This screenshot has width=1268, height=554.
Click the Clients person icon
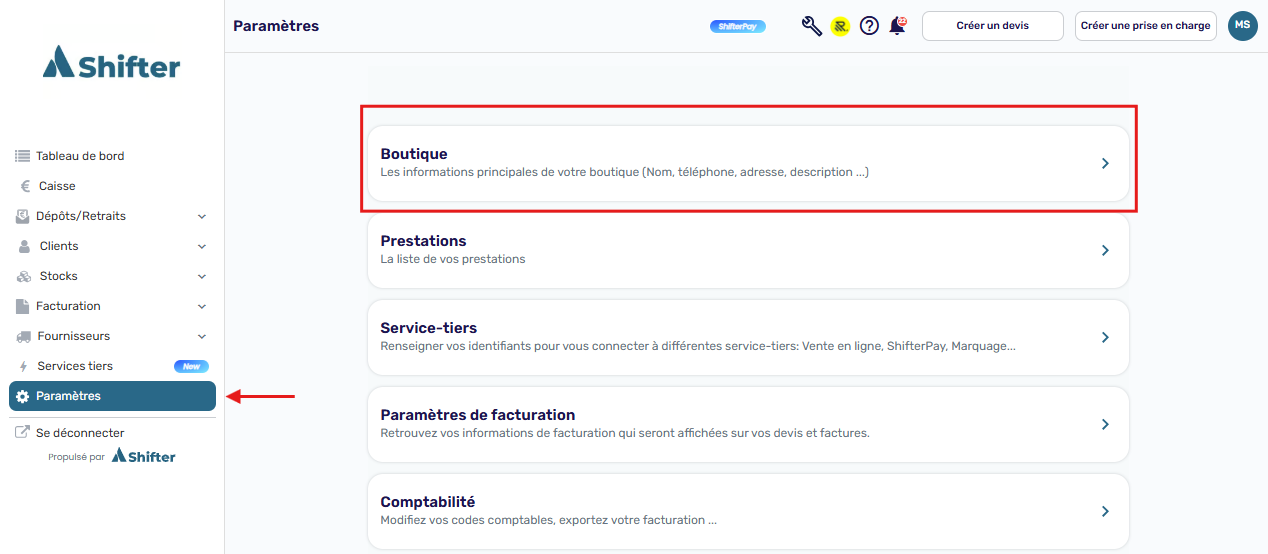pyautogui.click(x=25, y=246)
